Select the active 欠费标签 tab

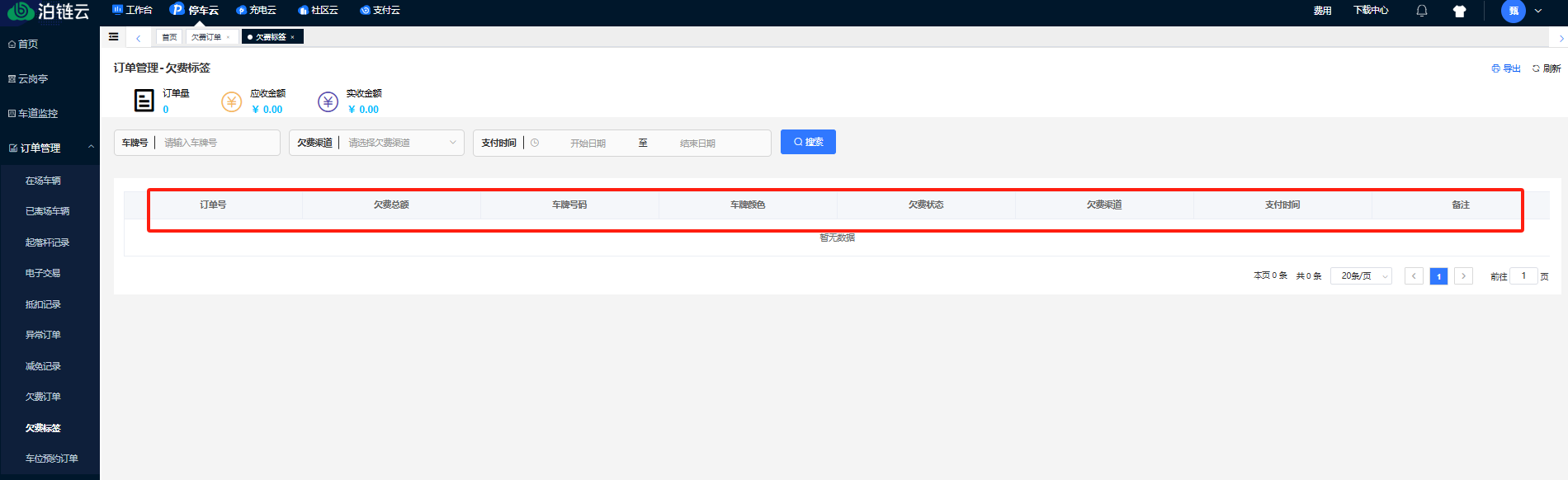point(271,37)
